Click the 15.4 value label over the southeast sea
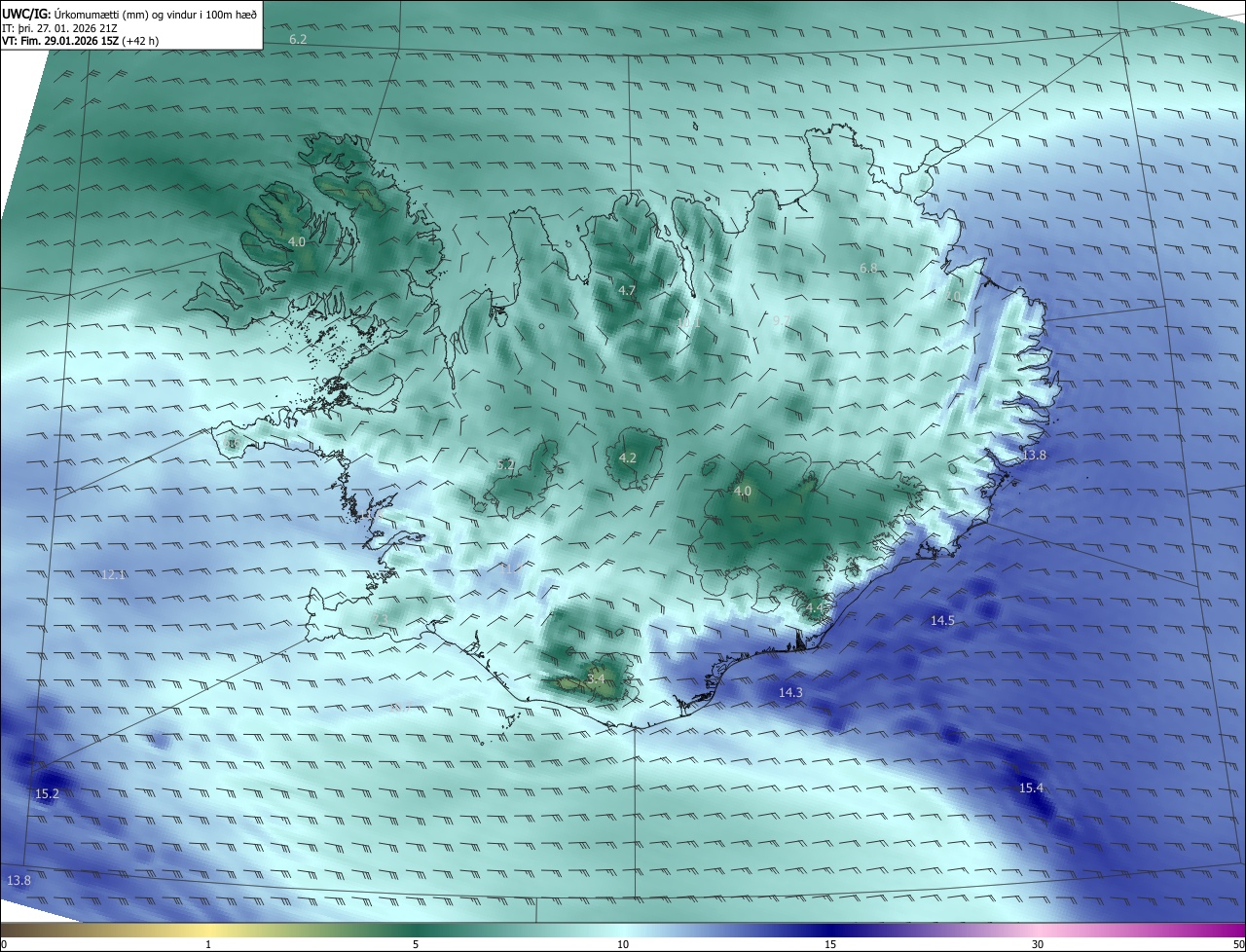The image size is (1246, 952). pos(1031,787)
